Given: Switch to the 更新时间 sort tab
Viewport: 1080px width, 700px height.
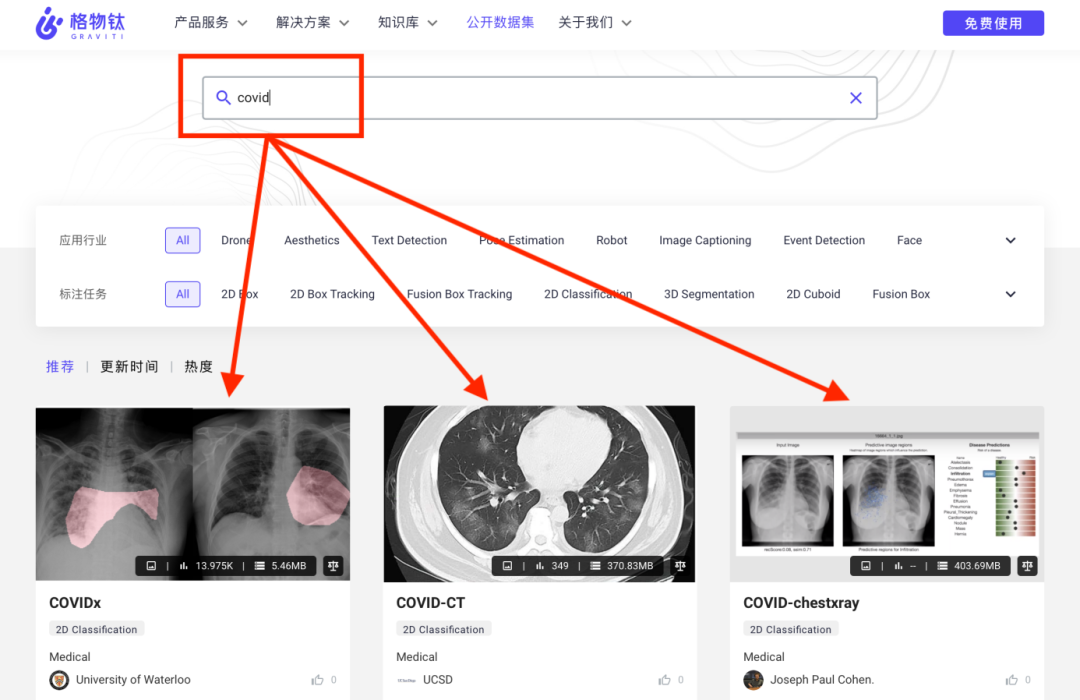Looking at the screenshot, I should click(x=129, y=367).
